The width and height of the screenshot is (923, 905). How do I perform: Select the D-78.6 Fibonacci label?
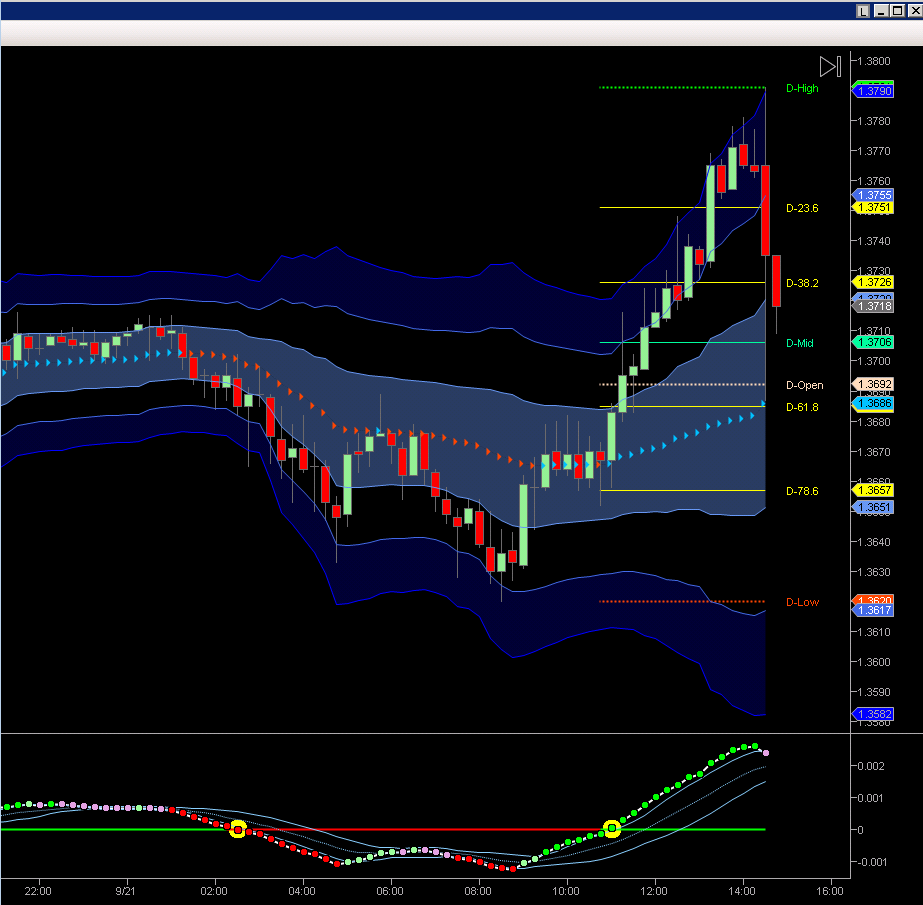802,491
